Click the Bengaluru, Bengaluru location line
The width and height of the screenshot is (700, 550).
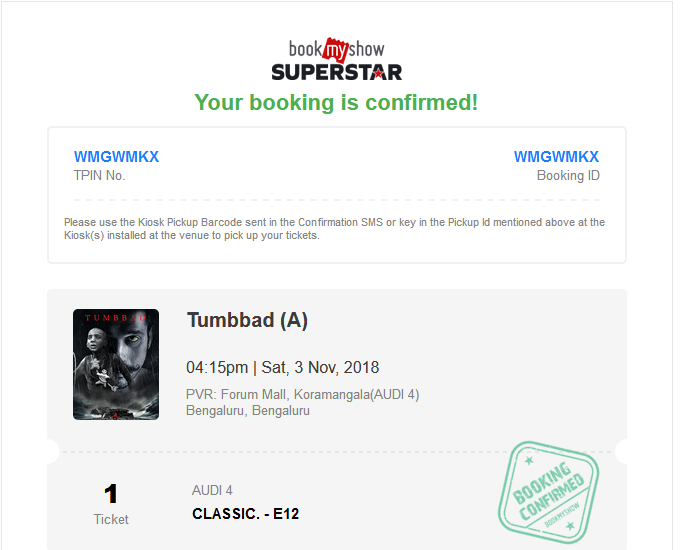[248, 411]
